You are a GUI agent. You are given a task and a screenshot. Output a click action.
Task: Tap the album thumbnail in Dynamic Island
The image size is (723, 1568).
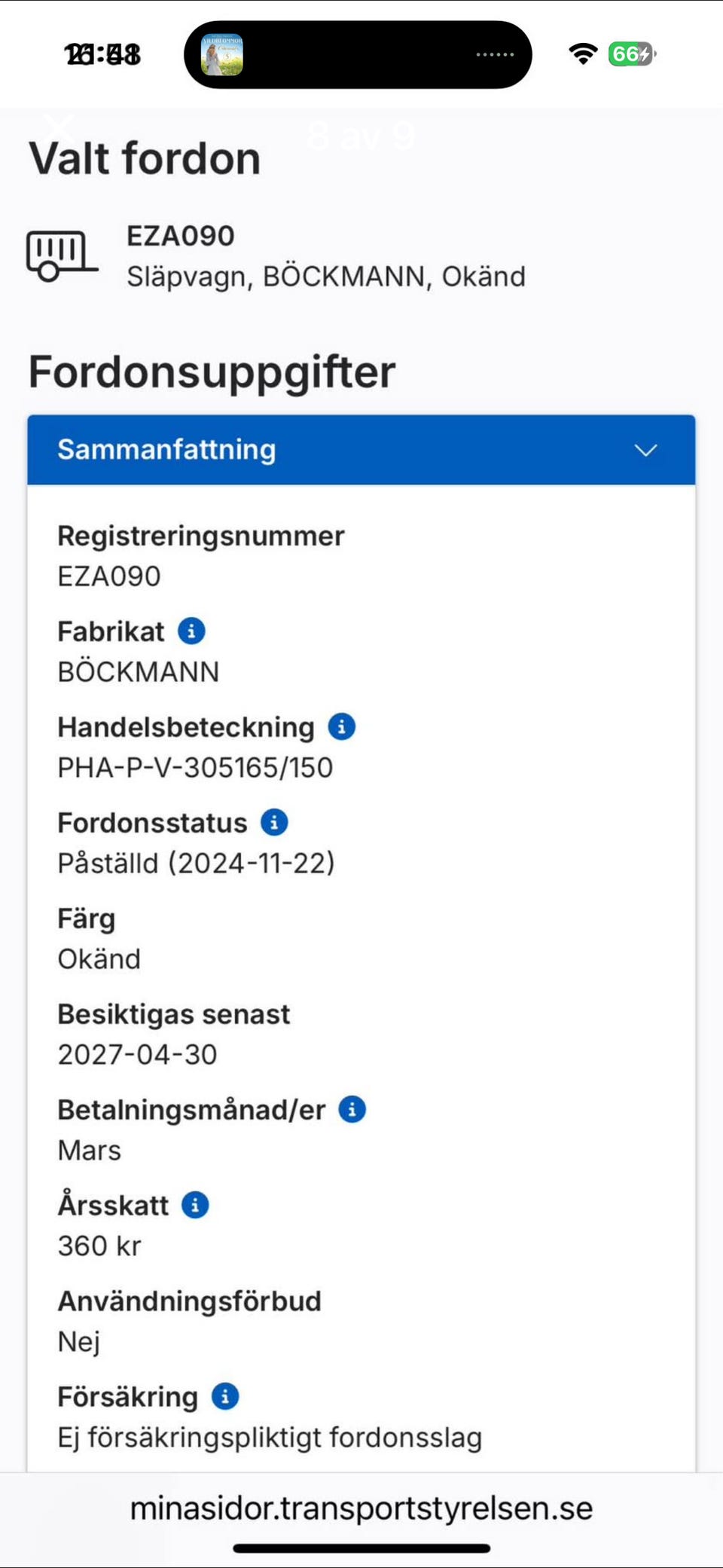coord(221,55)
